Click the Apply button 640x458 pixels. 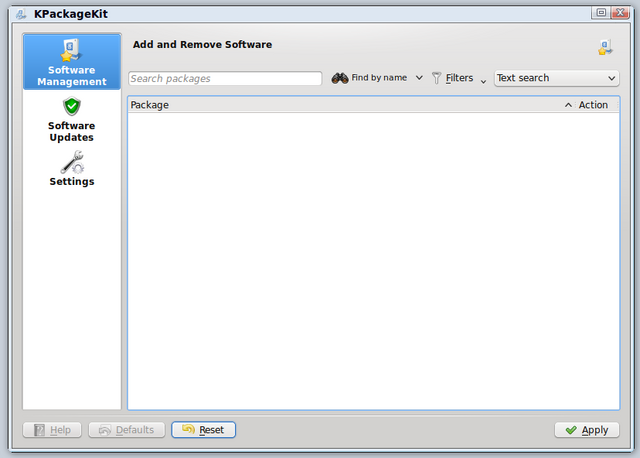tap(587, 430)
